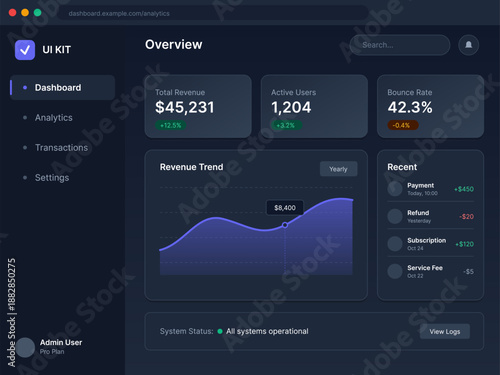This screenshot has width=500, height=375.
Task: Open the Bounce Rate card
Action: click(430, 106)
